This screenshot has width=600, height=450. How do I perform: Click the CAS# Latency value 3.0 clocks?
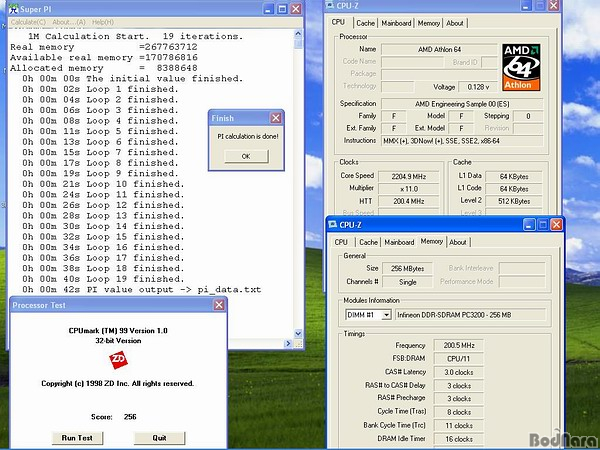[459, 372]
